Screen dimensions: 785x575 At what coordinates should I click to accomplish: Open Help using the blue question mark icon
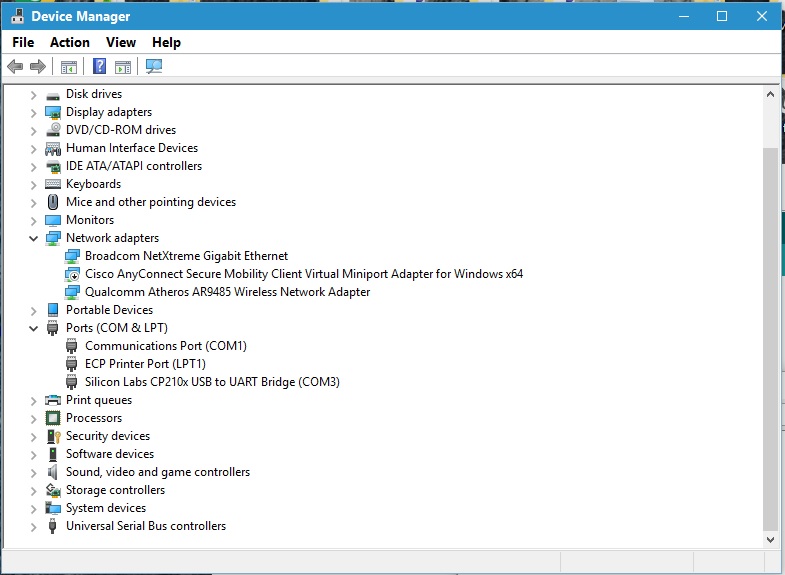99,67
